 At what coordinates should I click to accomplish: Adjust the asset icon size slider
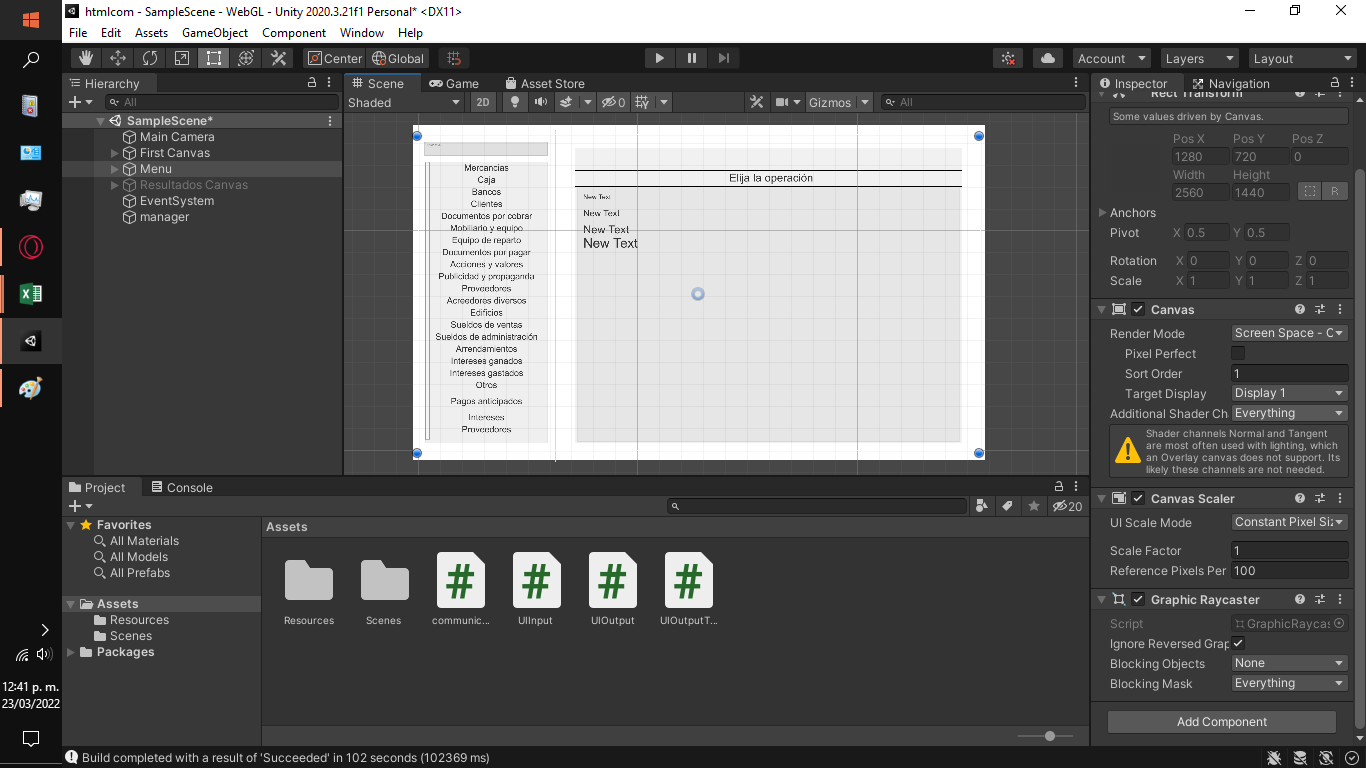coord(1049,736)
